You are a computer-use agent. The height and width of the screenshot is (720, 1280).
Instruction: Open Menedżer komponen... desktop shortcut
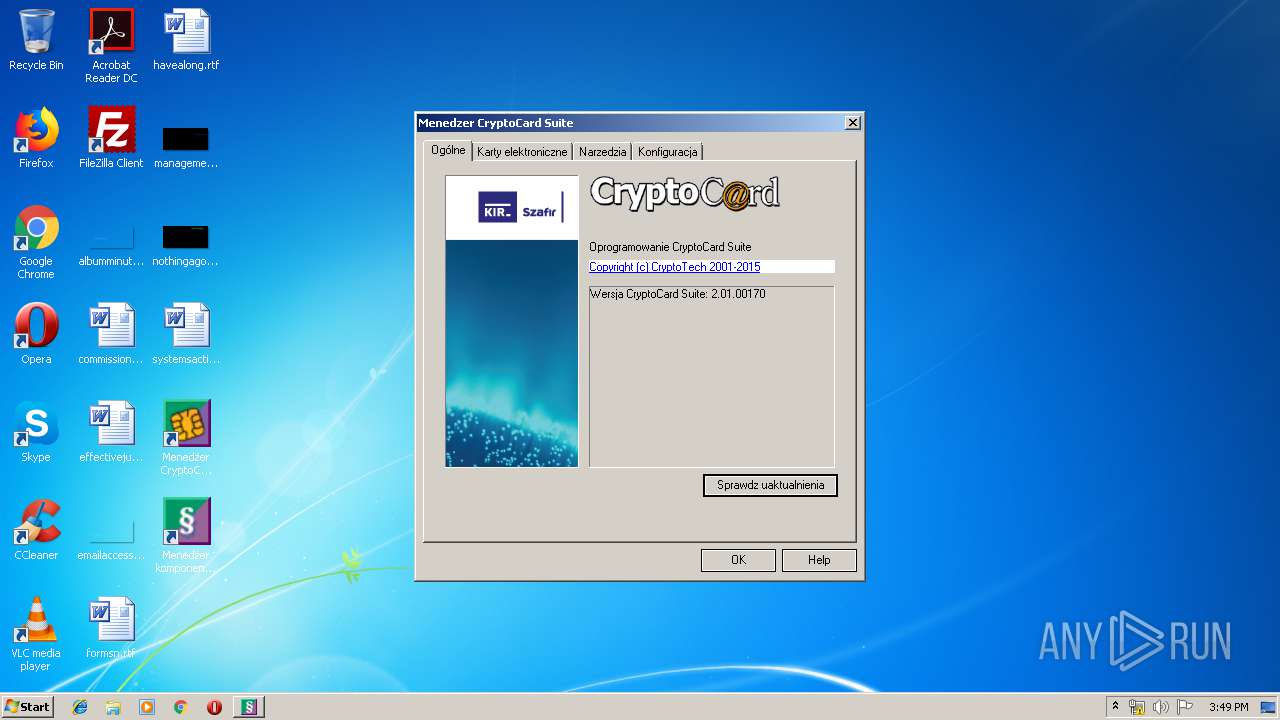(x=186, y=536)
